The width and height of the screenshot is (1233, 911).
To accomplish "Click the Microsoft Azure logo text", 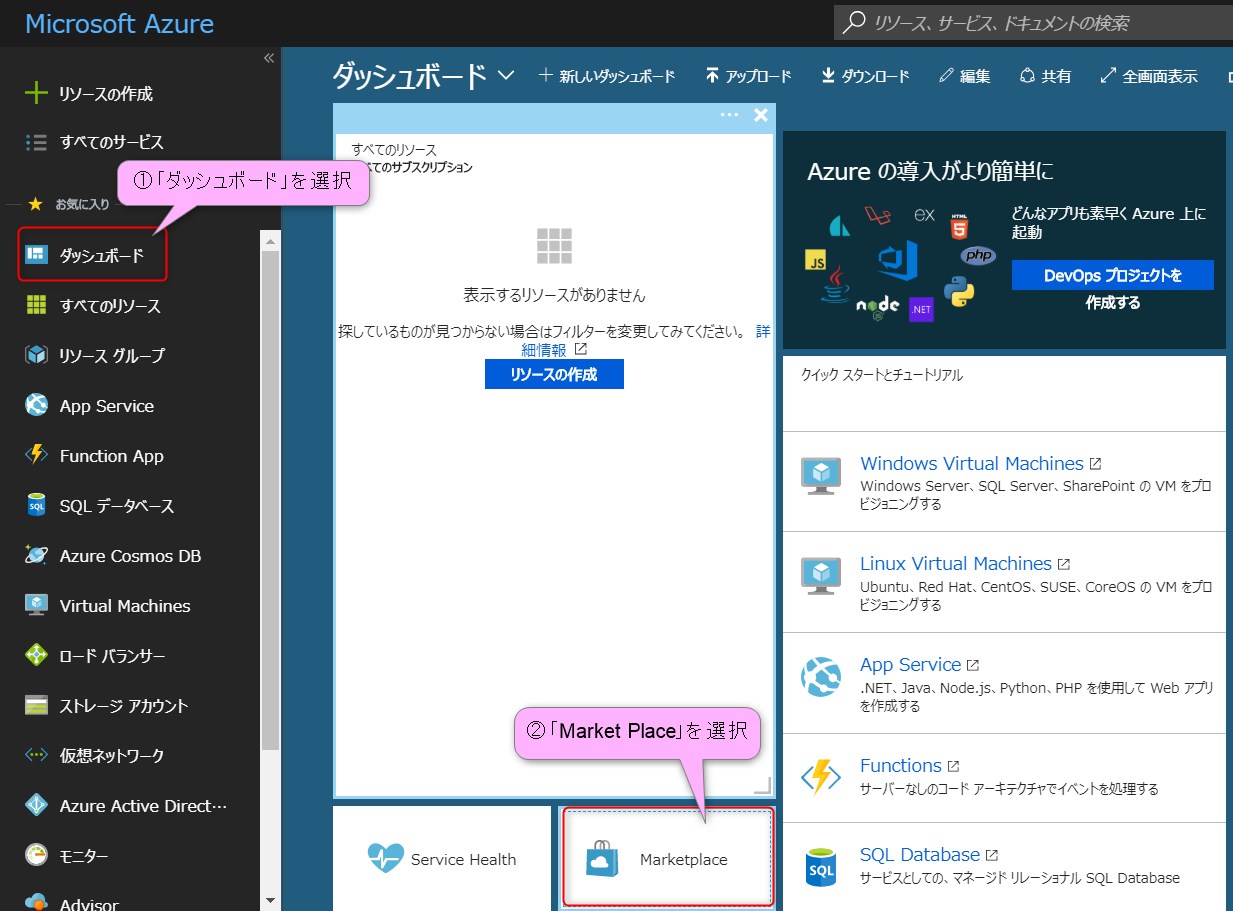I will coord(119,23).
